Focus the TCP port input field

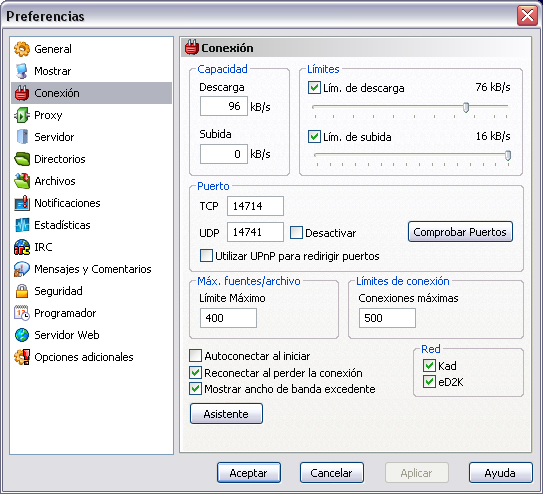click(255, 206)
